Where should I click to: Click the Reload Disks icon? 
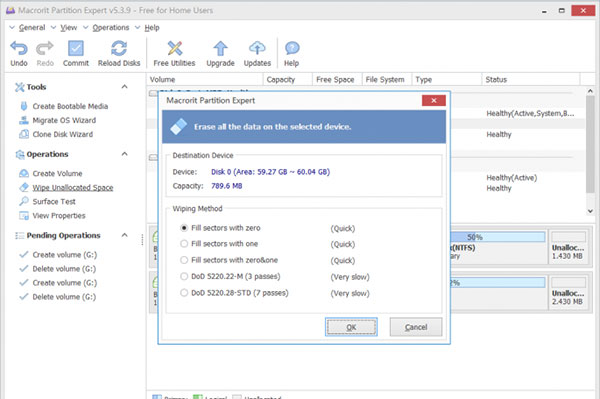click(x=119, y=49)
